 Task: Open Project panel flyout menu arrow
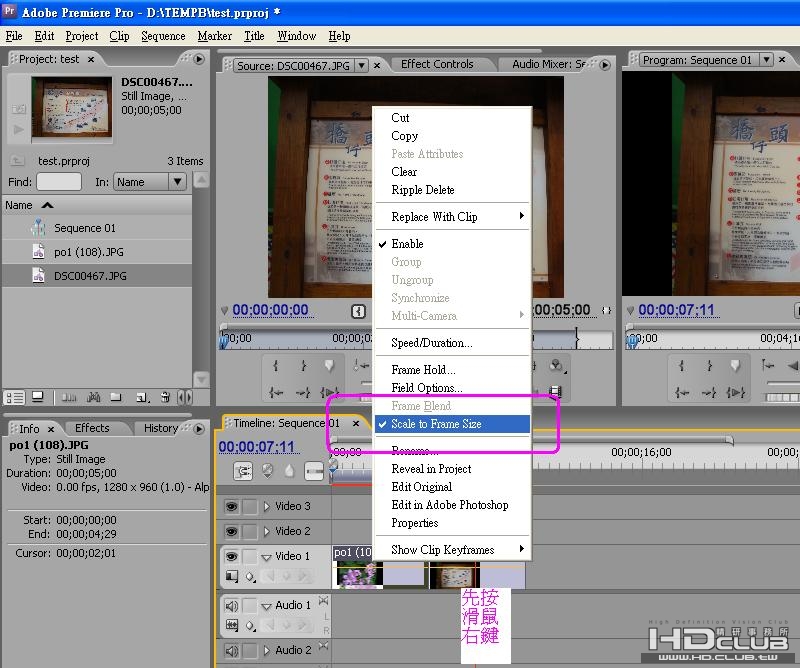coord(199,59)
